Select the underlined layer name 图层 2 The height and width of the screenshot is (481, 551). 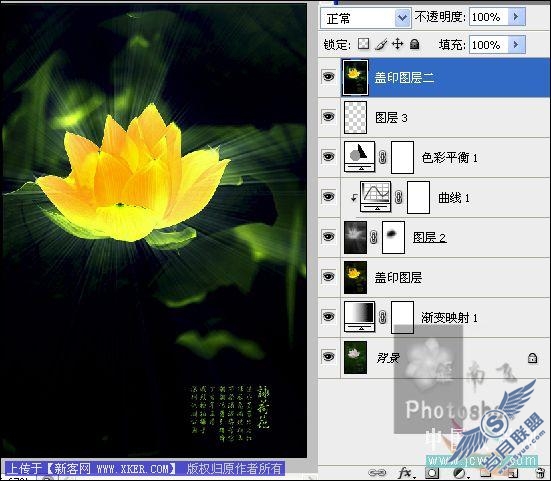(429, 238)
